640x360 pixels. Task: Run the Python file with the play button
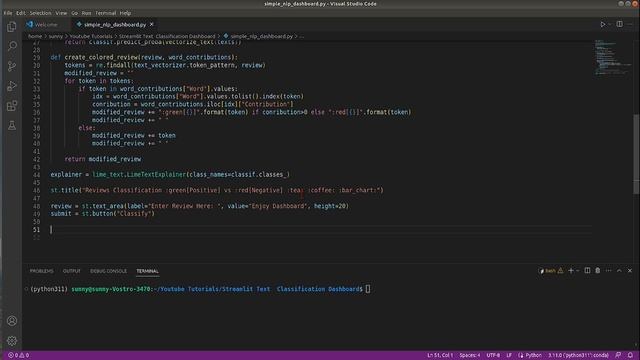pos(602,24)
